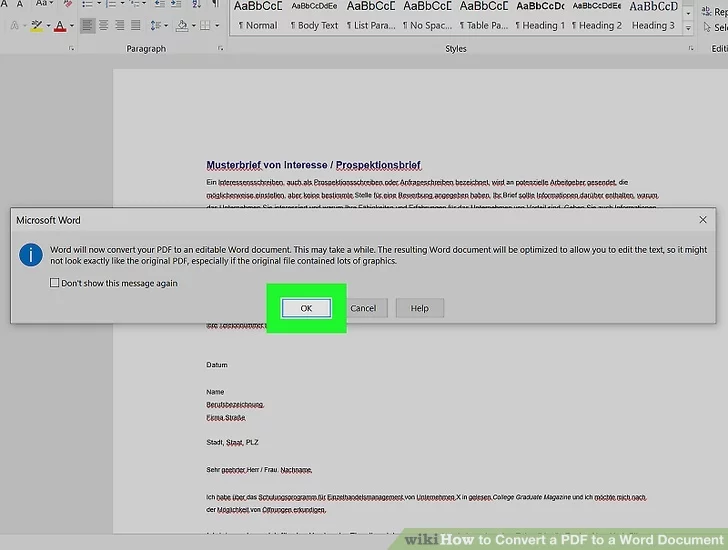The width and height of the screenshot is (728, 550).
Task: Apply the red font color
Action: pyautogui.click(x=60, y=26)
